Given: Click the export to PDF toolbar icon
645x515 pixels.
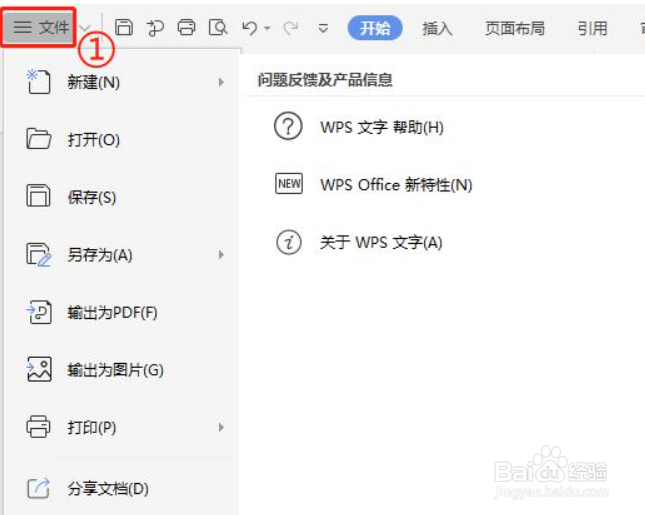Looking at the screenshot, I should click(x=155, y=28).
